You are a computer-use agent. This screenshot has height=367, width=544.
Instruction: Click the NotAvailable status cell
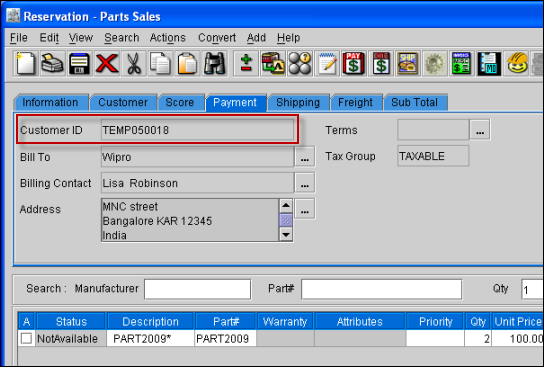coord(71,339)
